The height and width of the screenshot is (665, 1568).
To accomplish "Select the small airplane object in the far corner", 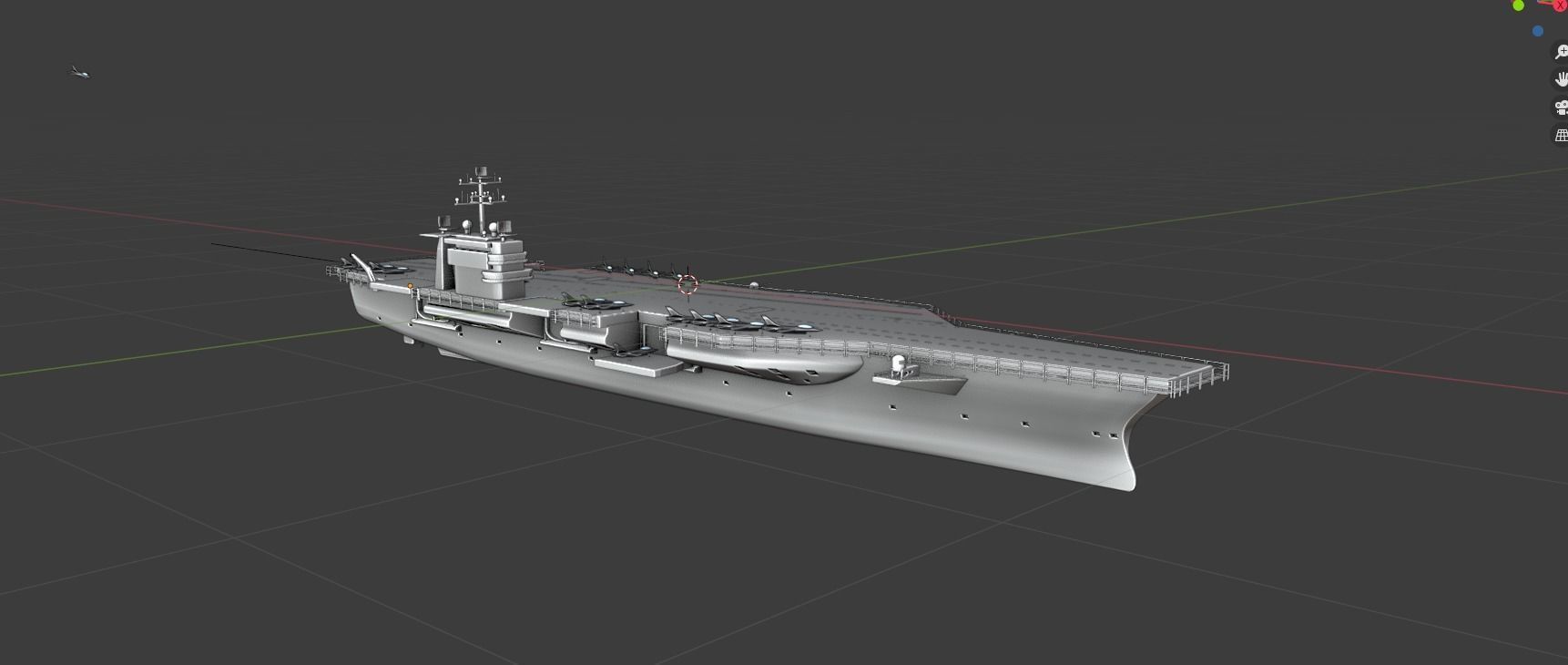I will coord(80,73).
